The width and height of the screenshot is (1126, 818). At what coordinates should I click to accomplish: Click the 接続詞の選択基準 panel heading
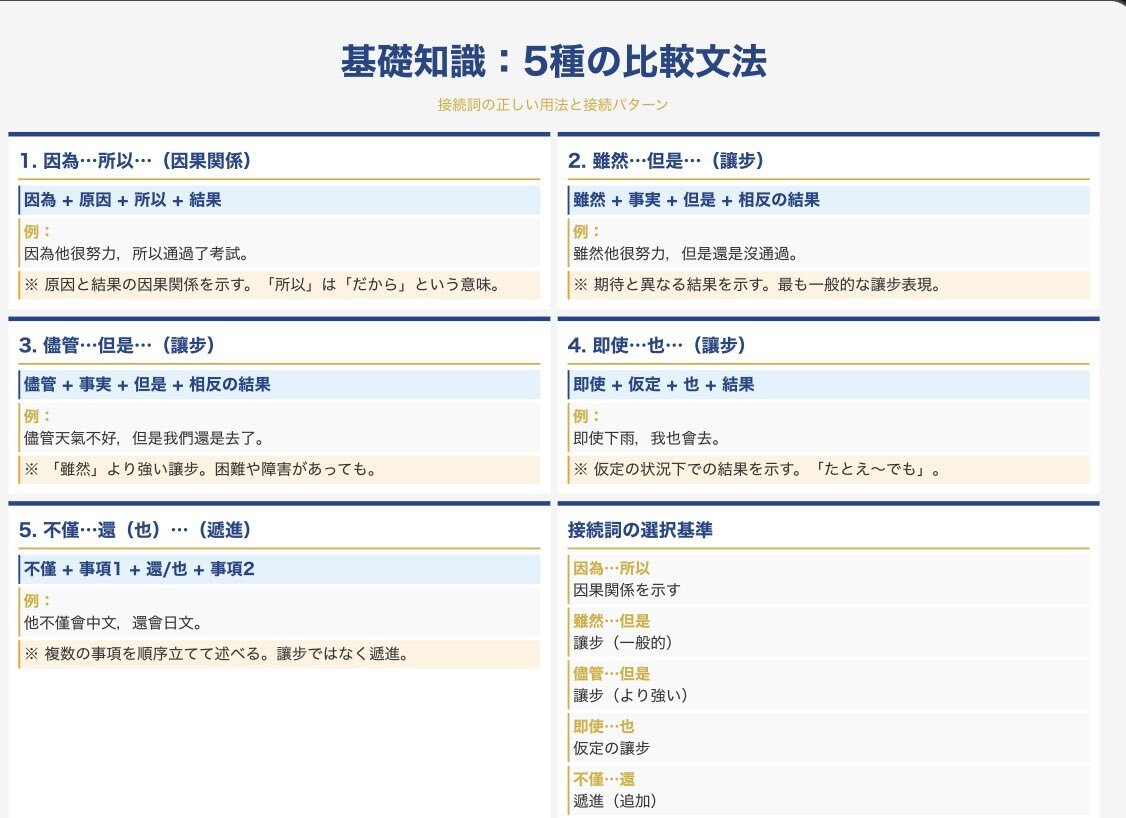[x=640, y=530]
